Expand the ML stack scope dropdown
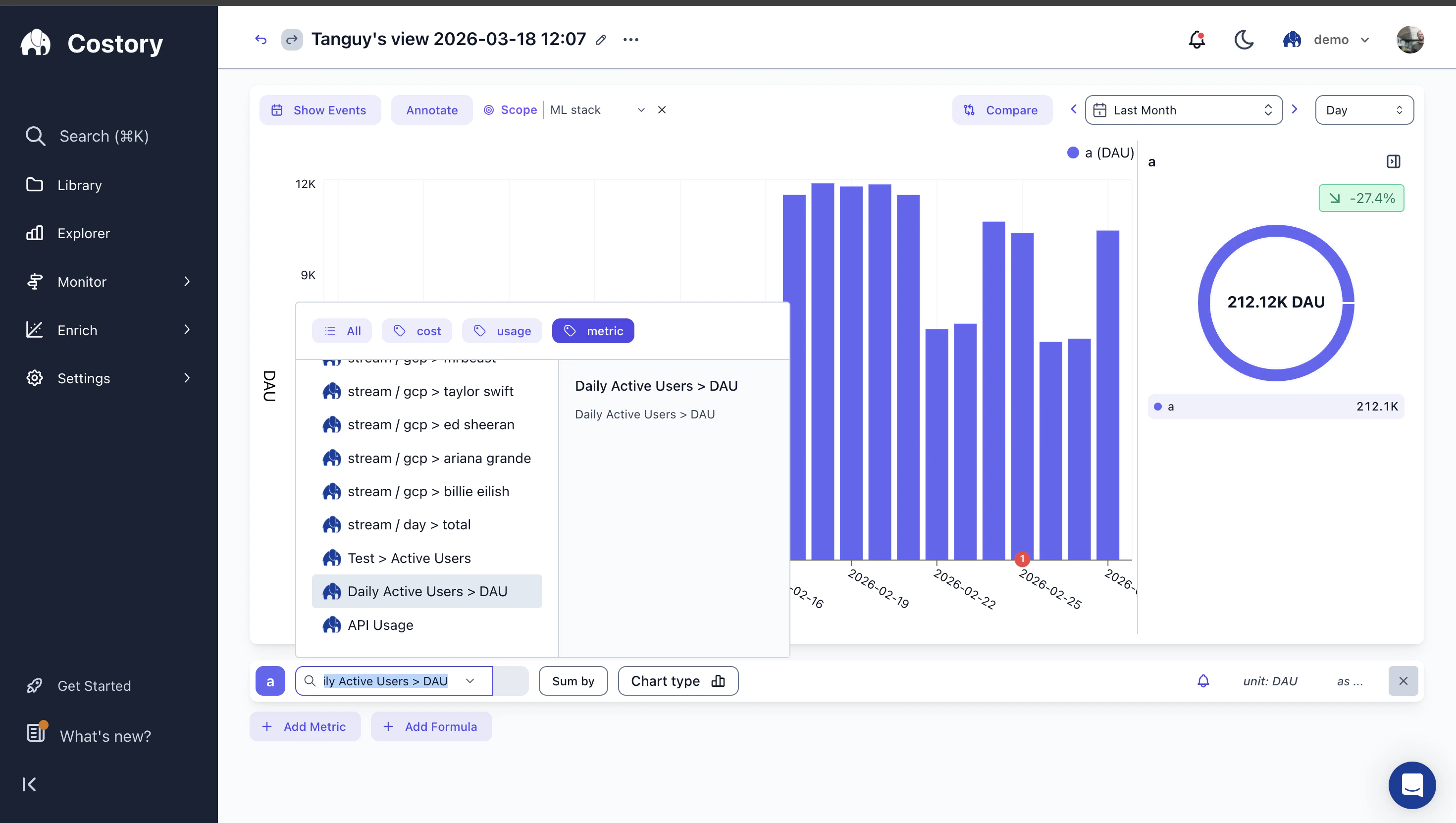The height and width of the screenshot is (823, 1456). (641, 109)
